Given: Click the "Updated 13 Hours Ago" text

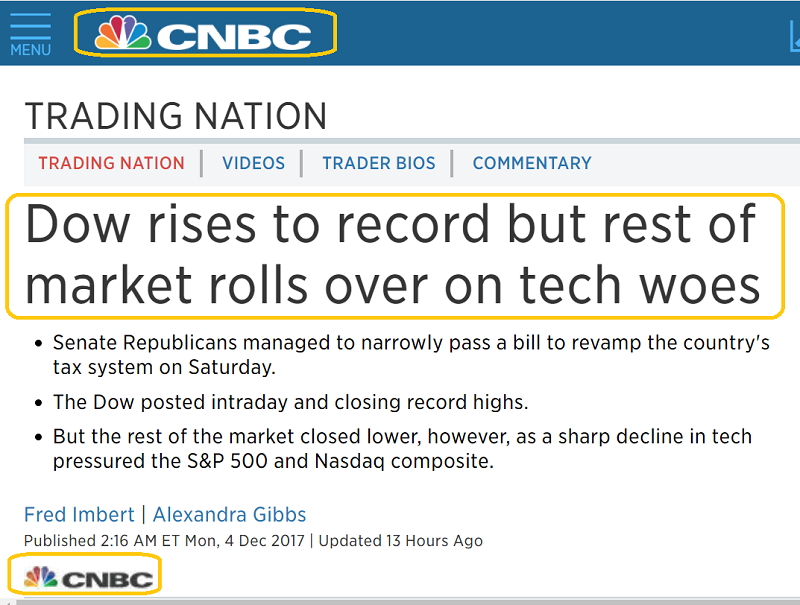Looking at the screenshot, I should (400, 541).
